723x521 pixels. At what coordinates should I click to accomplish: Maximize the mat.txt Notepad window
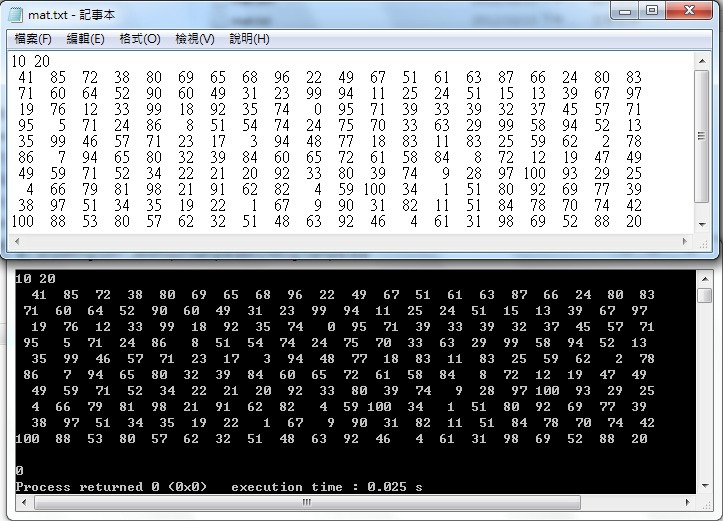coord(652,11)
